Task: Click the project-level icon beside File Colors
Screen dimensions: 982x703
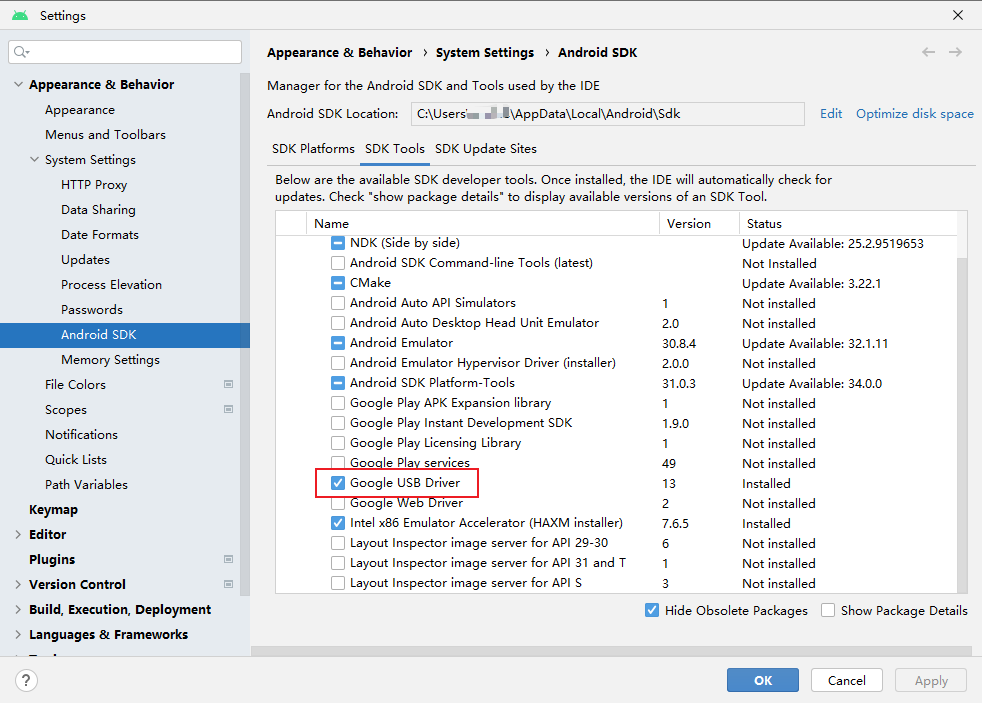Action: point(228,384)
